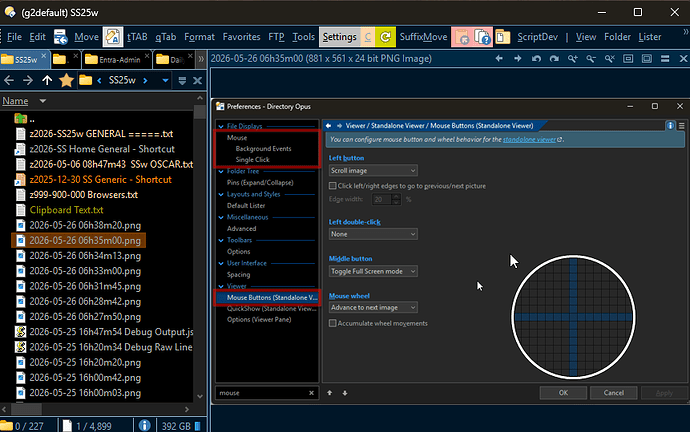Zoom in on the viewer pane image
The image size is (690, 432).
573,59
